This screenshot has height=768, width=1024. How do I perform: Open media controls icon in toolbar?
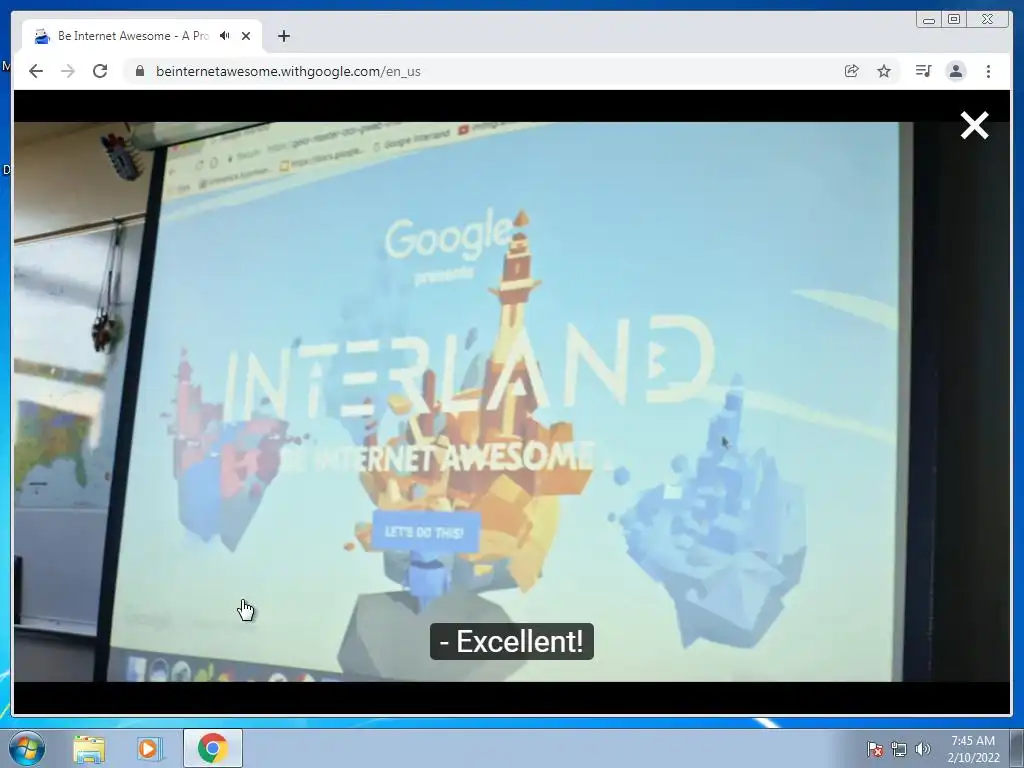coord(923,71)
